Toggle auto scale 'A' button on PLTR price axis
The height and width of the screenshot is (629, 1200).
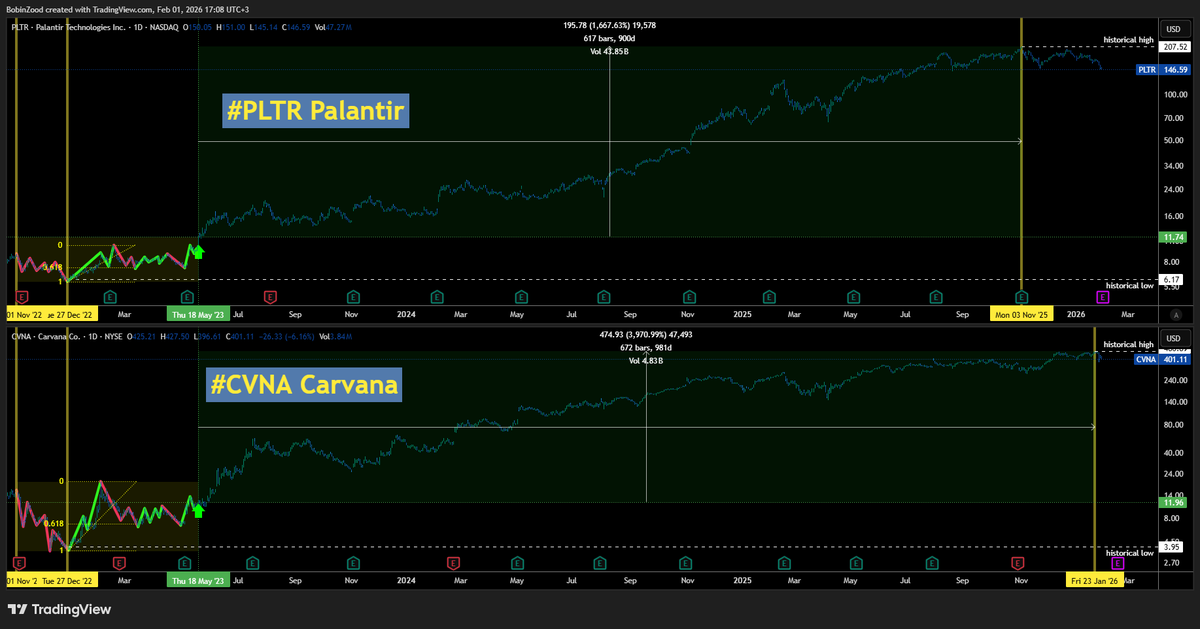1176,314
